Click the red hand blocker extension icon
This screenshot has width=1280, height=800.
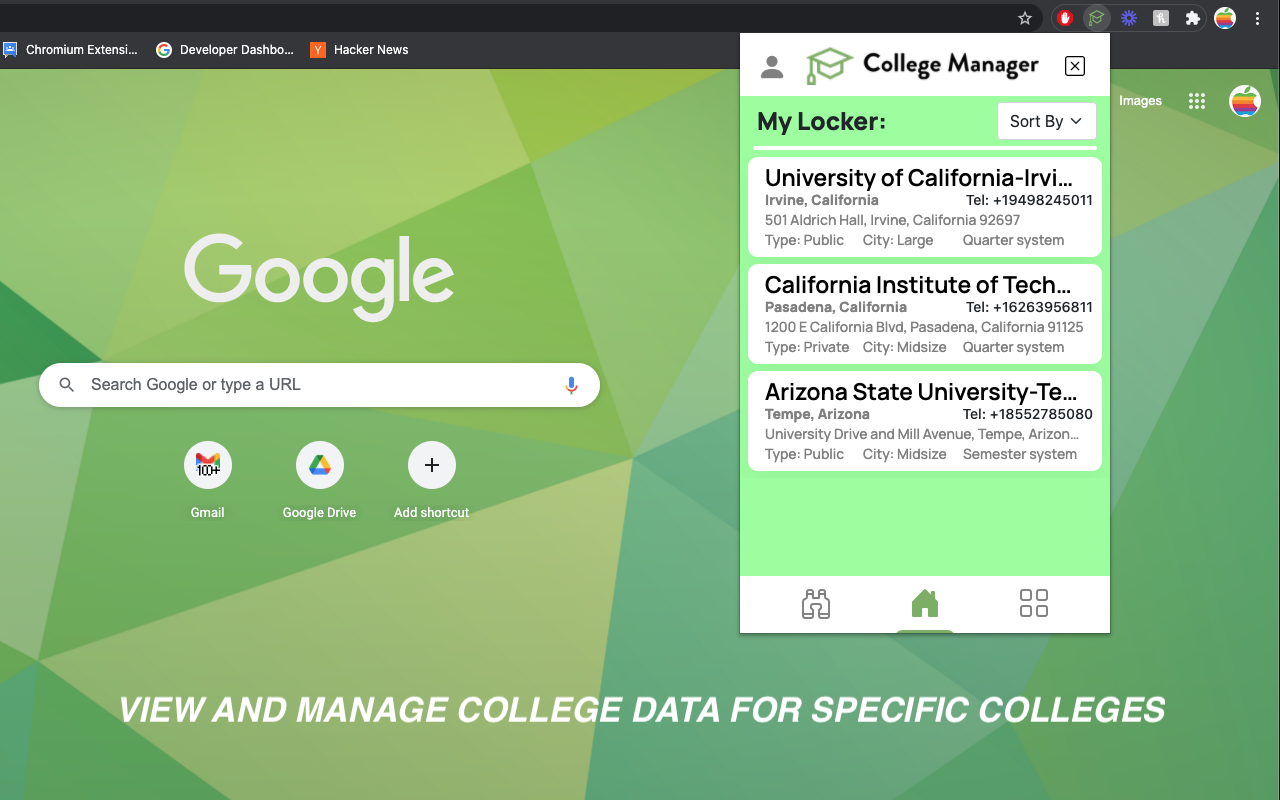click(1065, 17)
